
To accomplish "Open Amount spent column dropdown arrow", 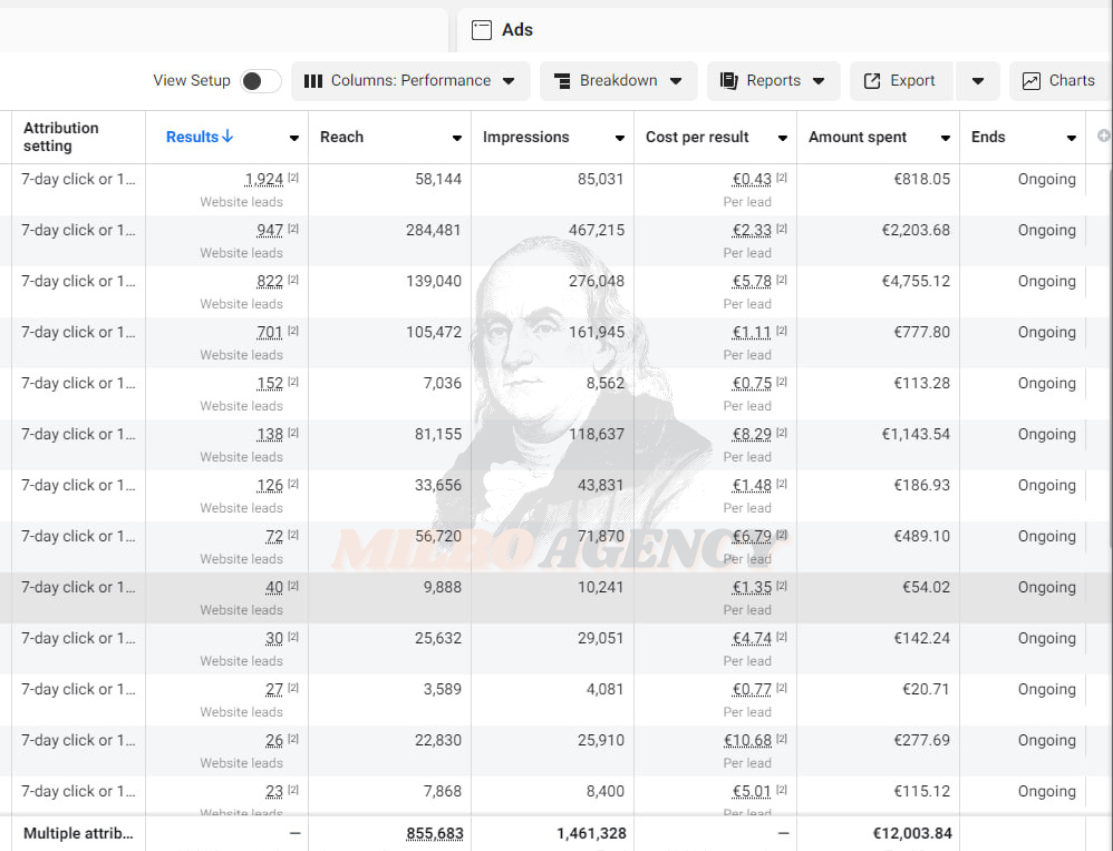I will [945, 138].
